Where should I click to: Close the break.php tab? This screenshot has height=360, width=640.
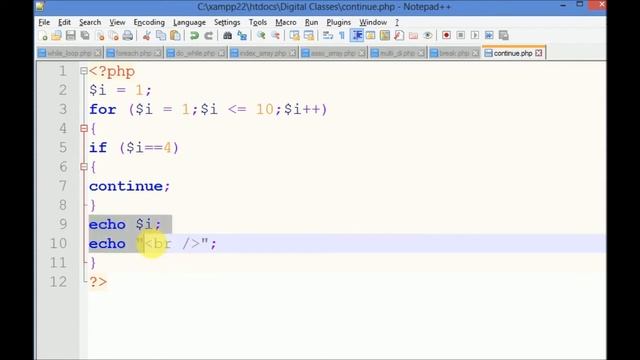pos(476,53)
